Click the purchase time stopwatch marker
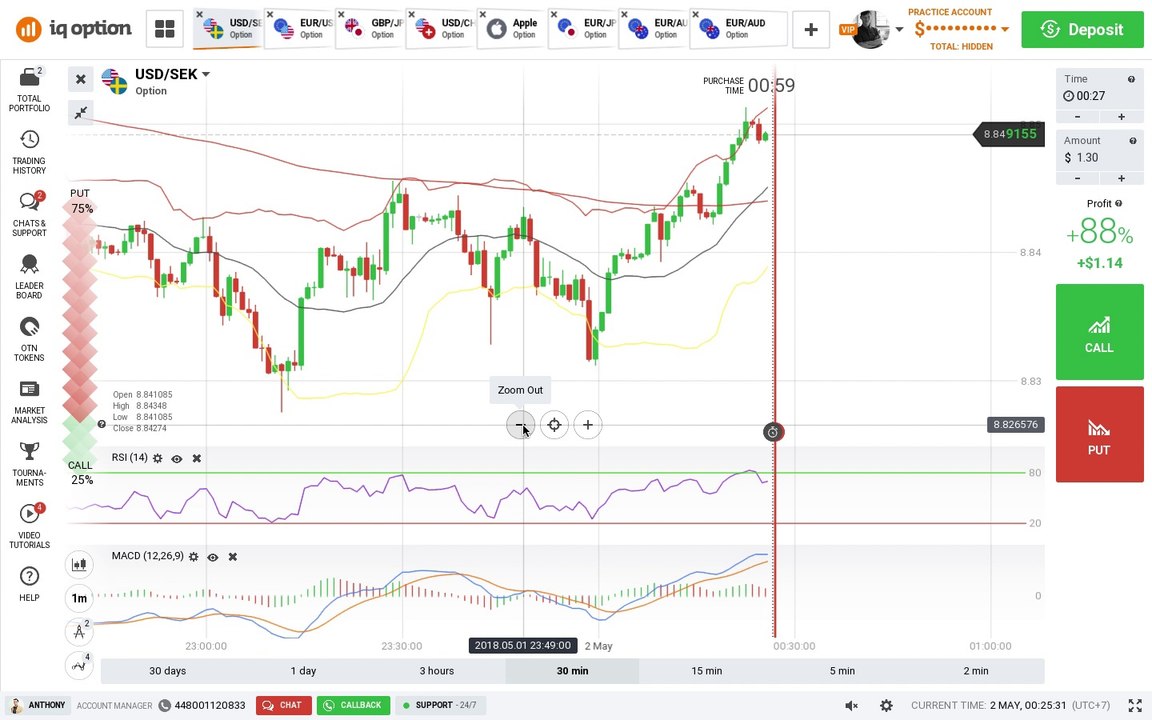The width and height of the screenshot is (1152, 720). click(773, 432)
